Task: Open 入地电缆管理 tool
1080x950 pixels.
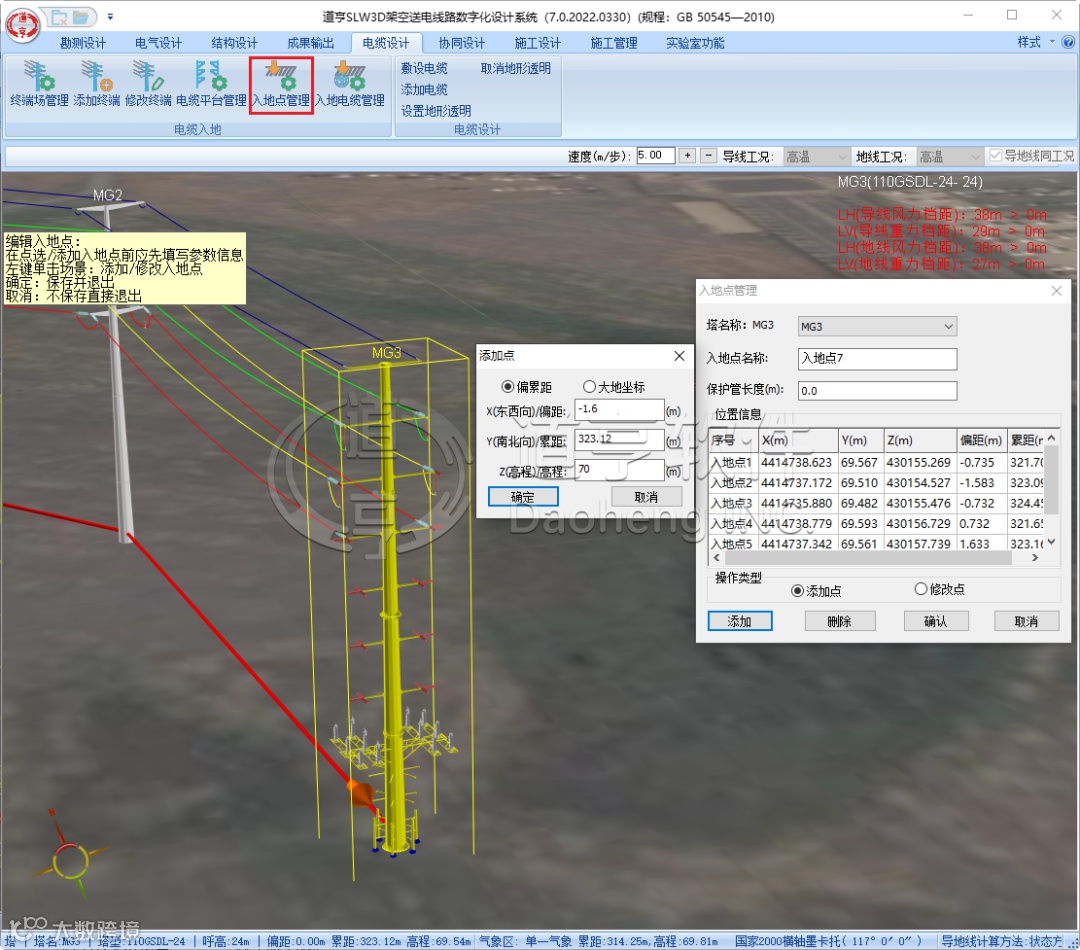Action: [350, 84]
